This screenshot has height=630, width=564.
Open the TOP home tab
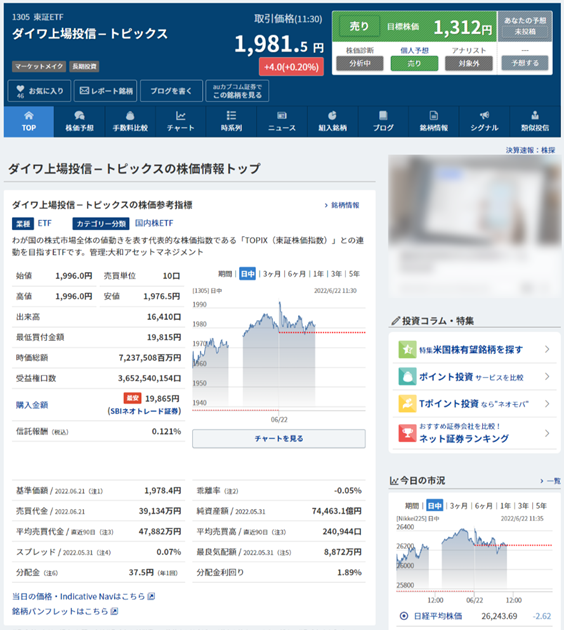(29, 122)
